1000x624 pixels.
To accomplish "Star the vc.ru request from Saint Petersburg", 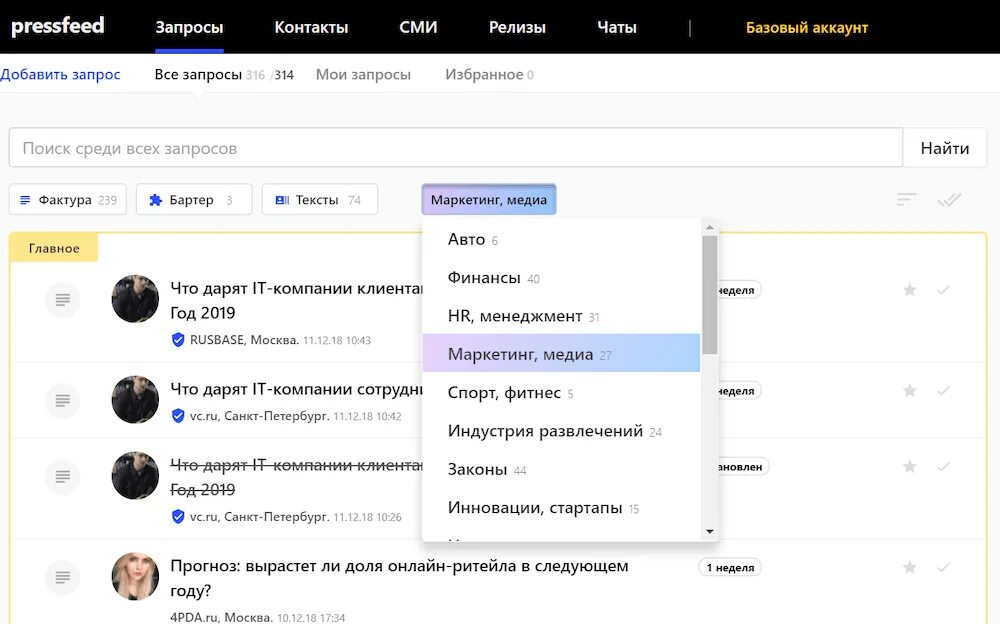I will (x=910, y=390).
